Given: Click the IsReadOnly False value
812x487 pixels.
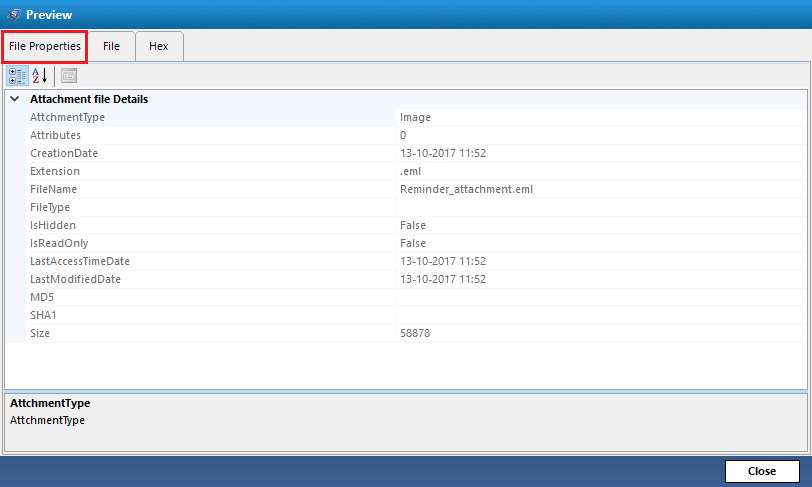Looking at the screenshot, I should tap(413, 243).
